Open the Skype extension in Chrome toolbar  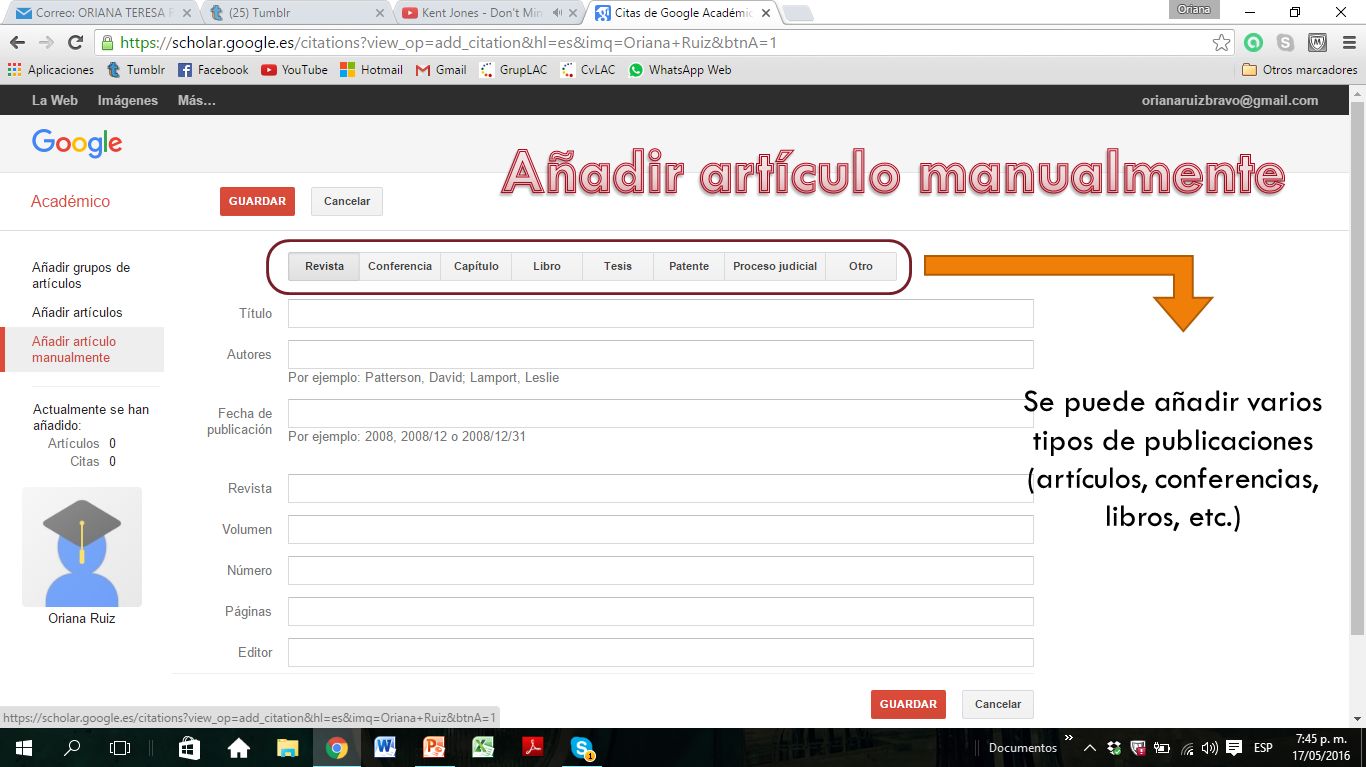point(1285,43)
